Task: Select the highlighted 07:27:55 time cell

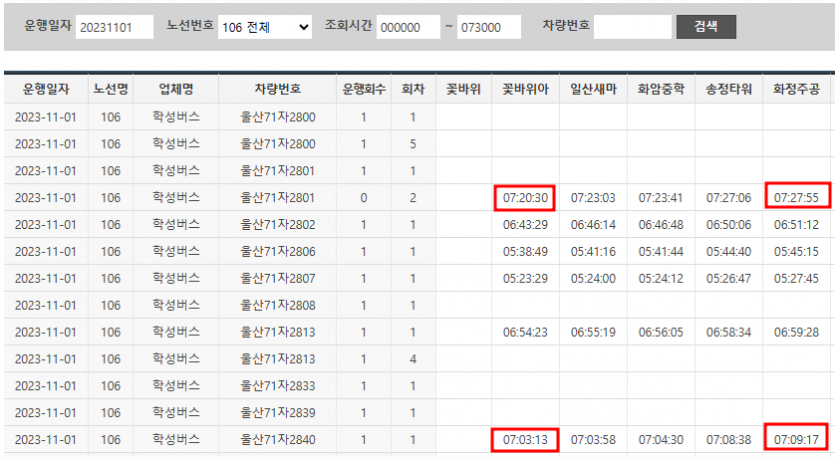Action: click(x=796, y=198)
